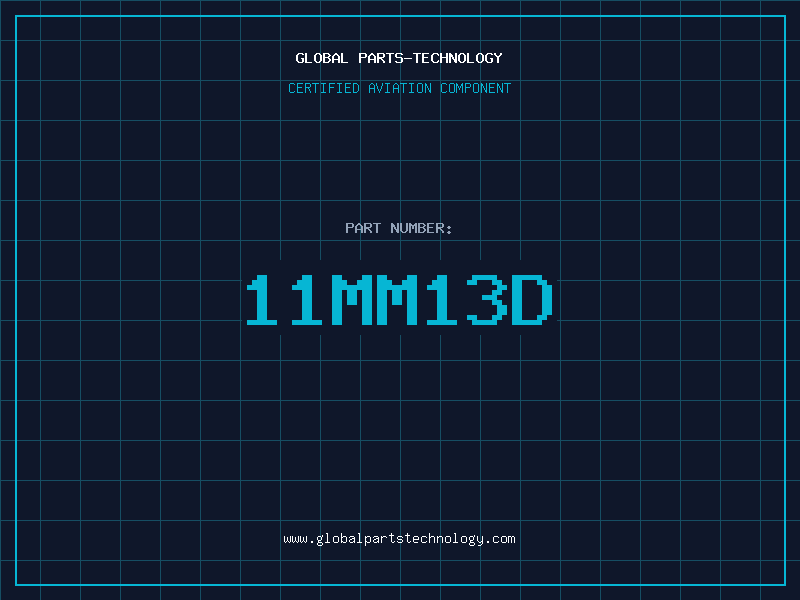
Task: Click the .com ending of the URL
Action: (500, 539)
